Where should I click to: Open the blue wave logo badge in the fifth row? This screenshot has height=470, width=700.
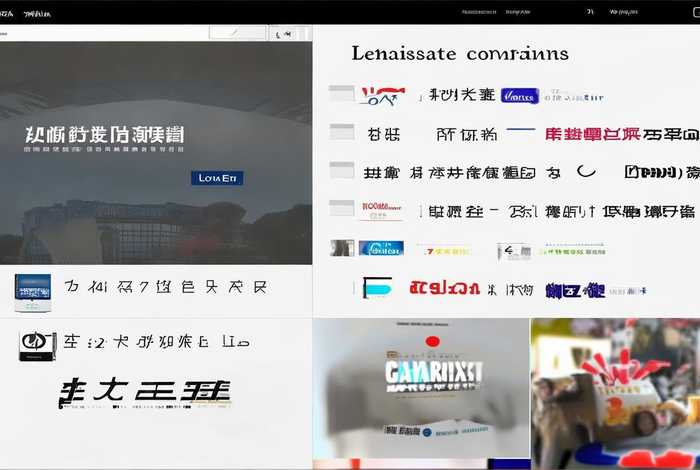[381, 248]
